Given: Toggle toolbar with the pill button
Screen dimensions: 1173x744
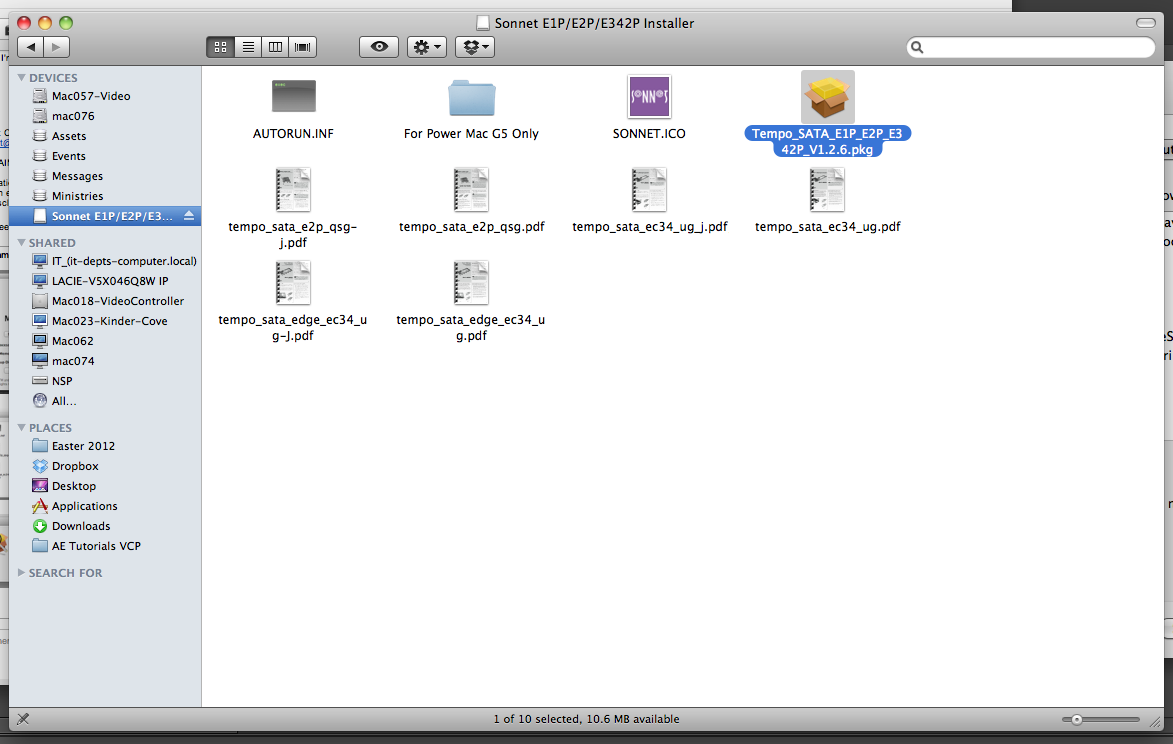Looking at the screenshot, I should (x=1145, y=23).
